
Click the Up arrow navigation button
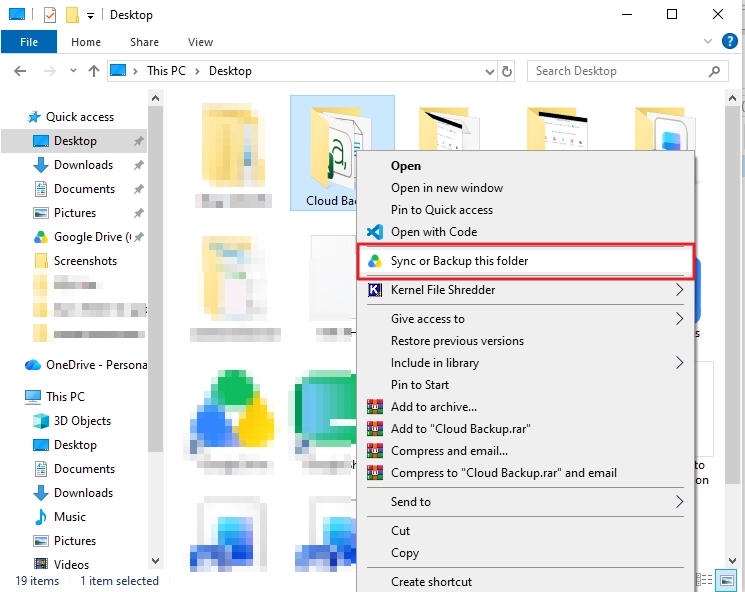[94, 71]
